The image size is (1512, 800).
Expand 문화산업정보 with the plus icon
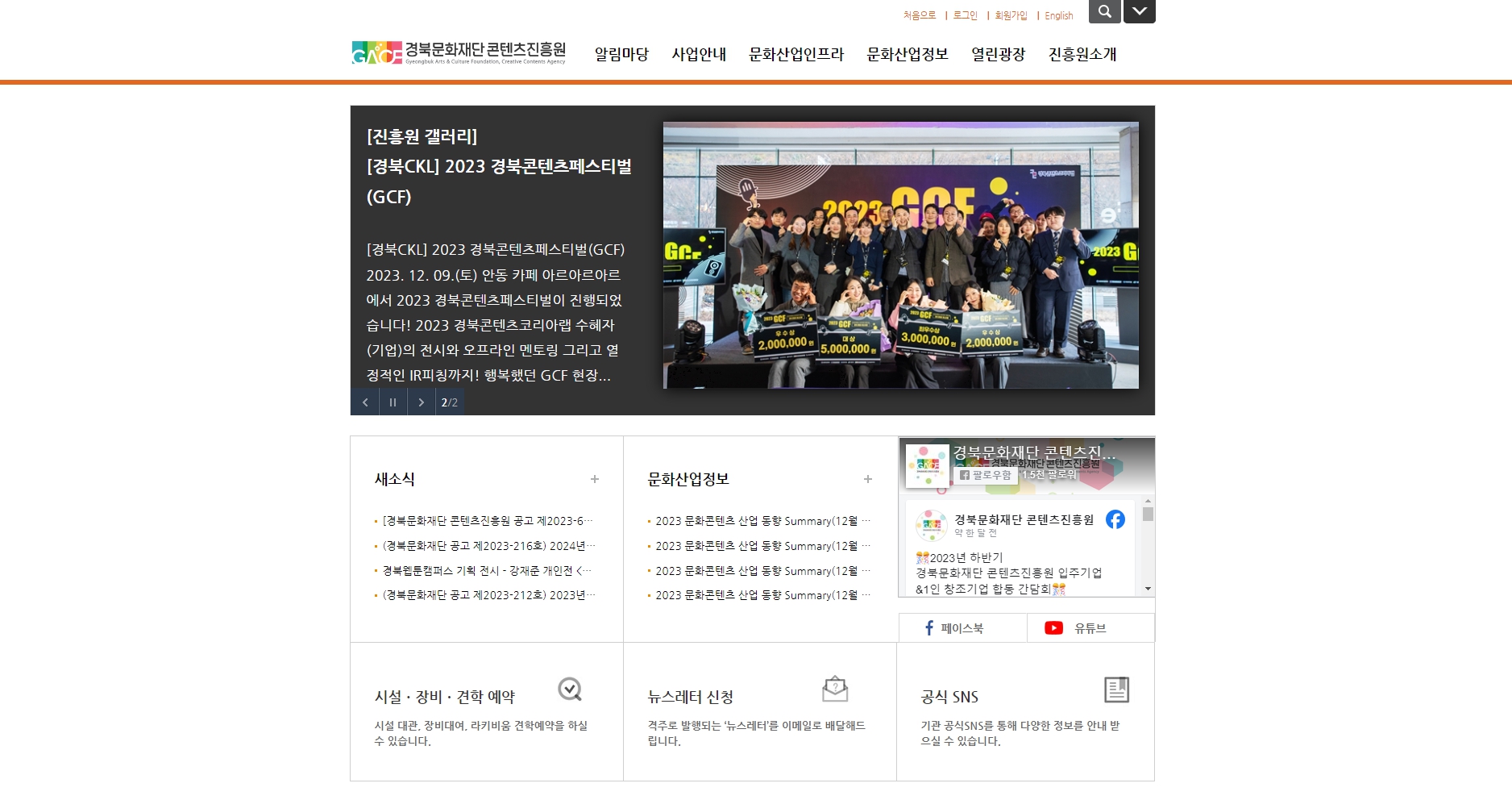[x=868, y=479]
